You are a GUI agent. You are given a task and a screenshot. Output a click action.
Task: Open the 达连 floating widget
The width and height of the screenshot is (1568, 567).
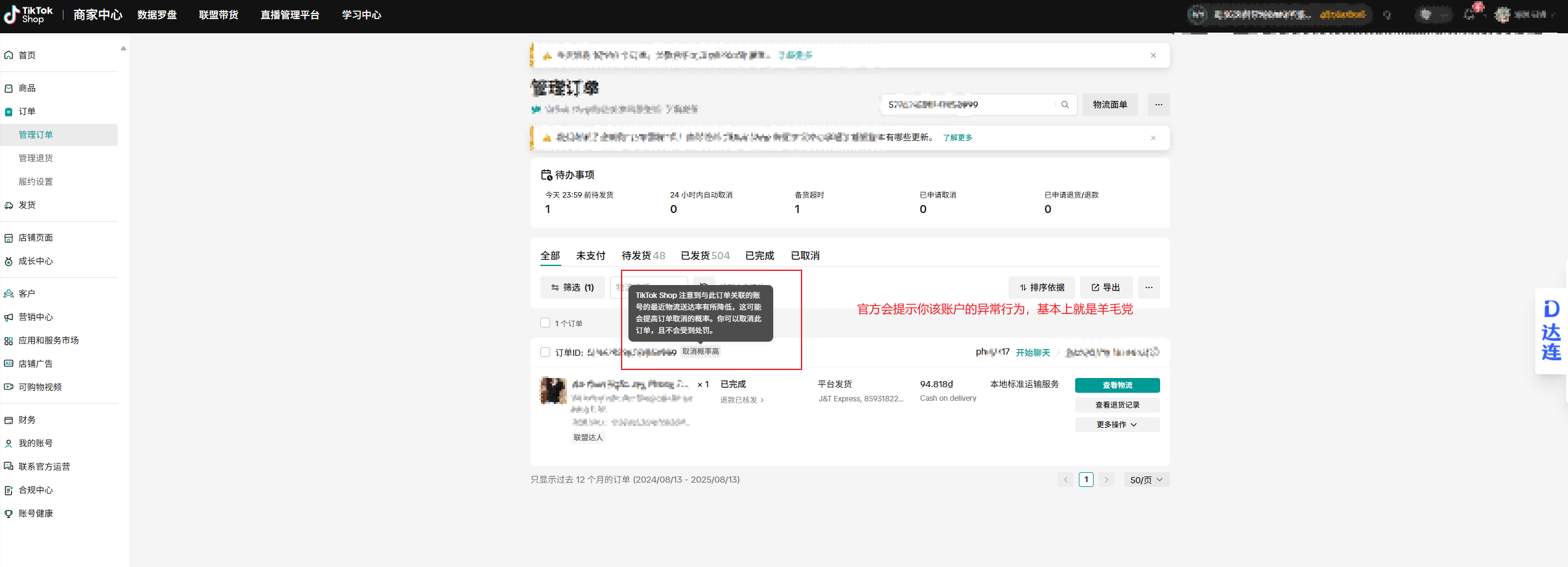[1551, 331]
